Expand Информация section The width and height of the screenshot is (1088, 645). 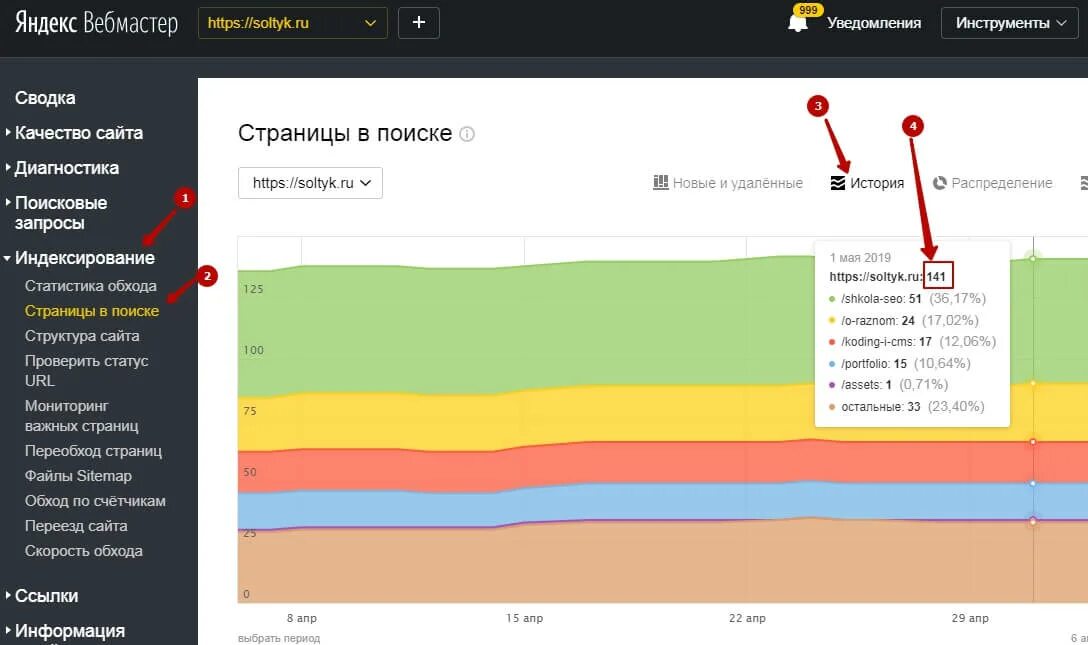[x=70, y=631]
